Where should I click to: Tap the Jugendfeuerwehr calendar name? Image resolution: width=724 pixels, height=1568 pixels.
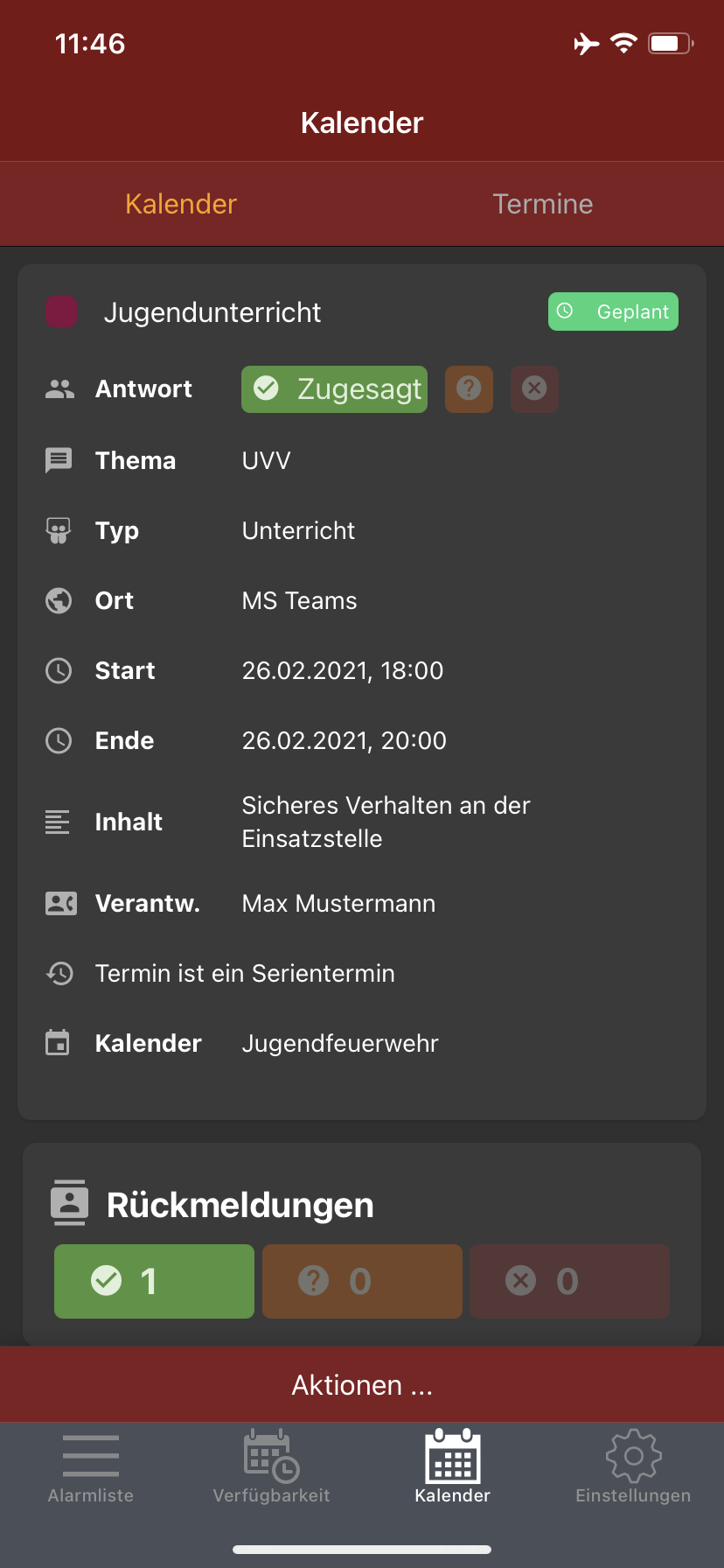pos(340,1043)
